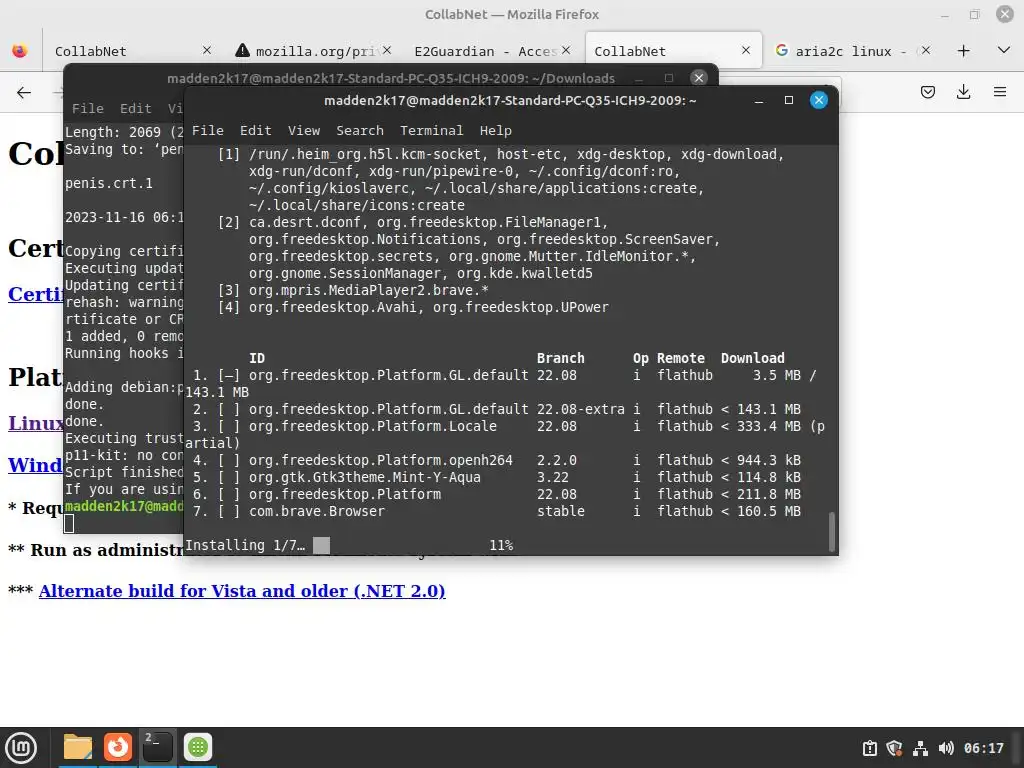The image size is (1024, 768).
Task: Open Help menu in front terminal
Action: click(x=496, y=131)
